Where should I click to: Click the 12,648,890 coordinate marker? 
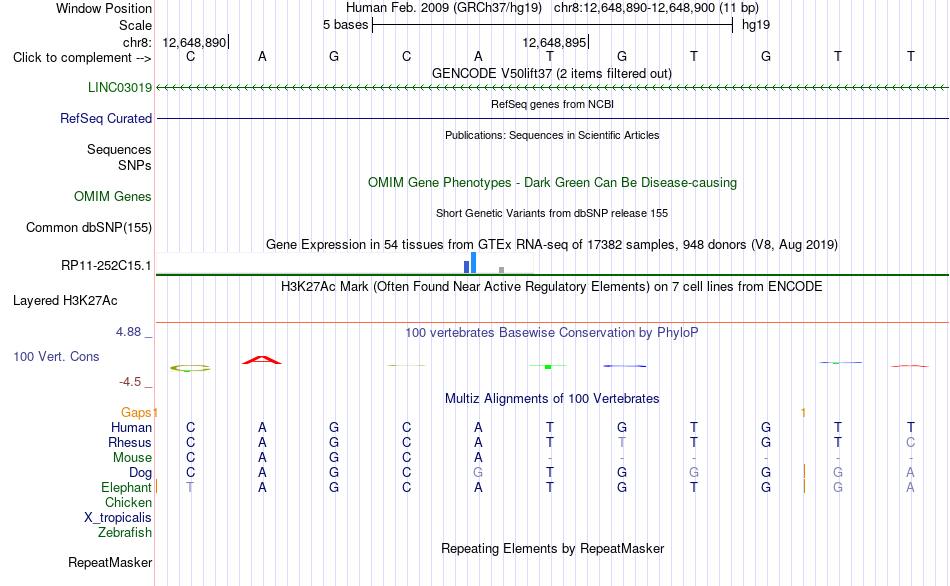click(194, 42)
